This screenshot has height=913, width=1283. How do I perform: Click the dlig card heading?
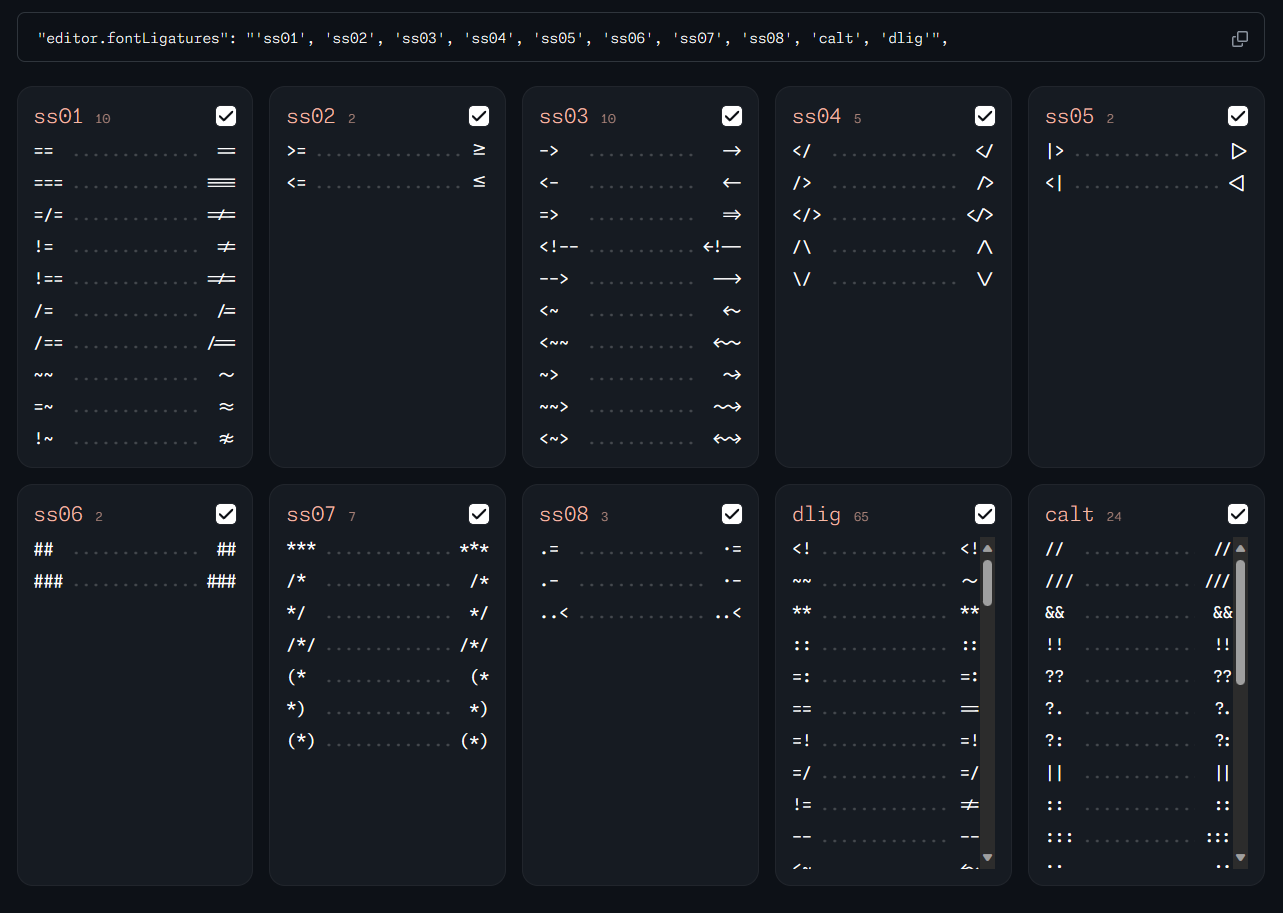817,515
